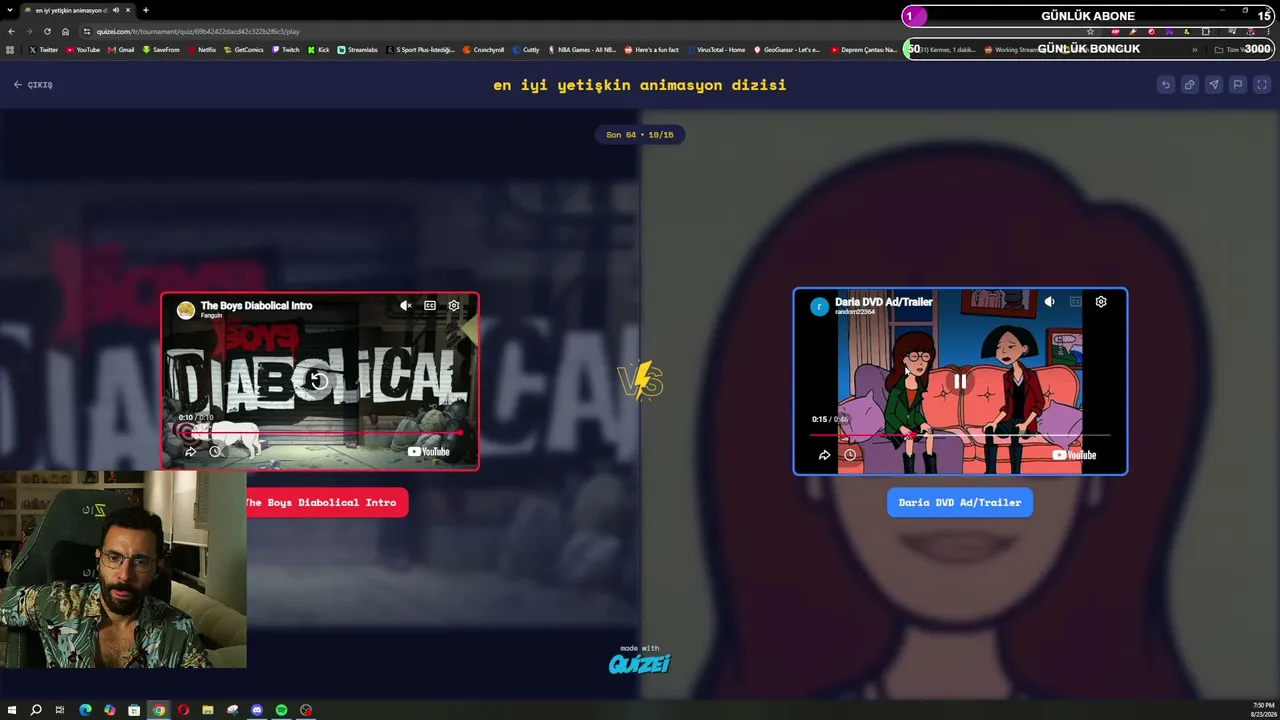Screen dimensions: 1280x720
Task: Open the VirusTotal - Home bookmark
Action: 717,50
